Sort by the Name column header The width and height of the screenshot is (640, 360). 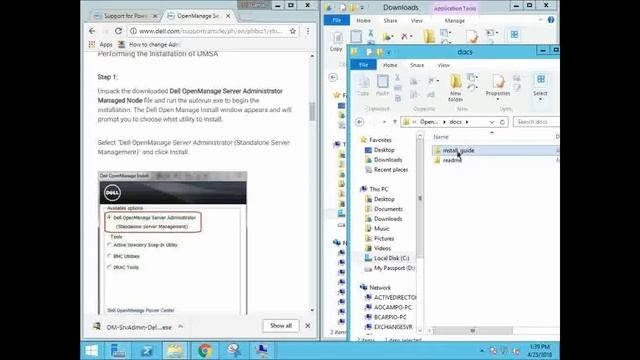click(x=441, y=137)
